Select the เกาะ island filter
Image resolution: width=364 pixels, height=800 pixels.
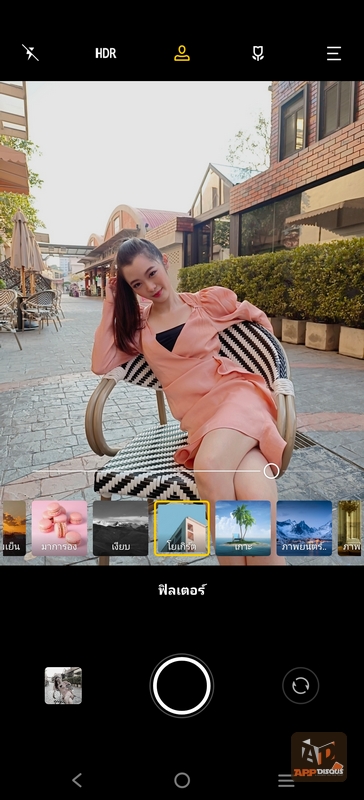point(243,528)
